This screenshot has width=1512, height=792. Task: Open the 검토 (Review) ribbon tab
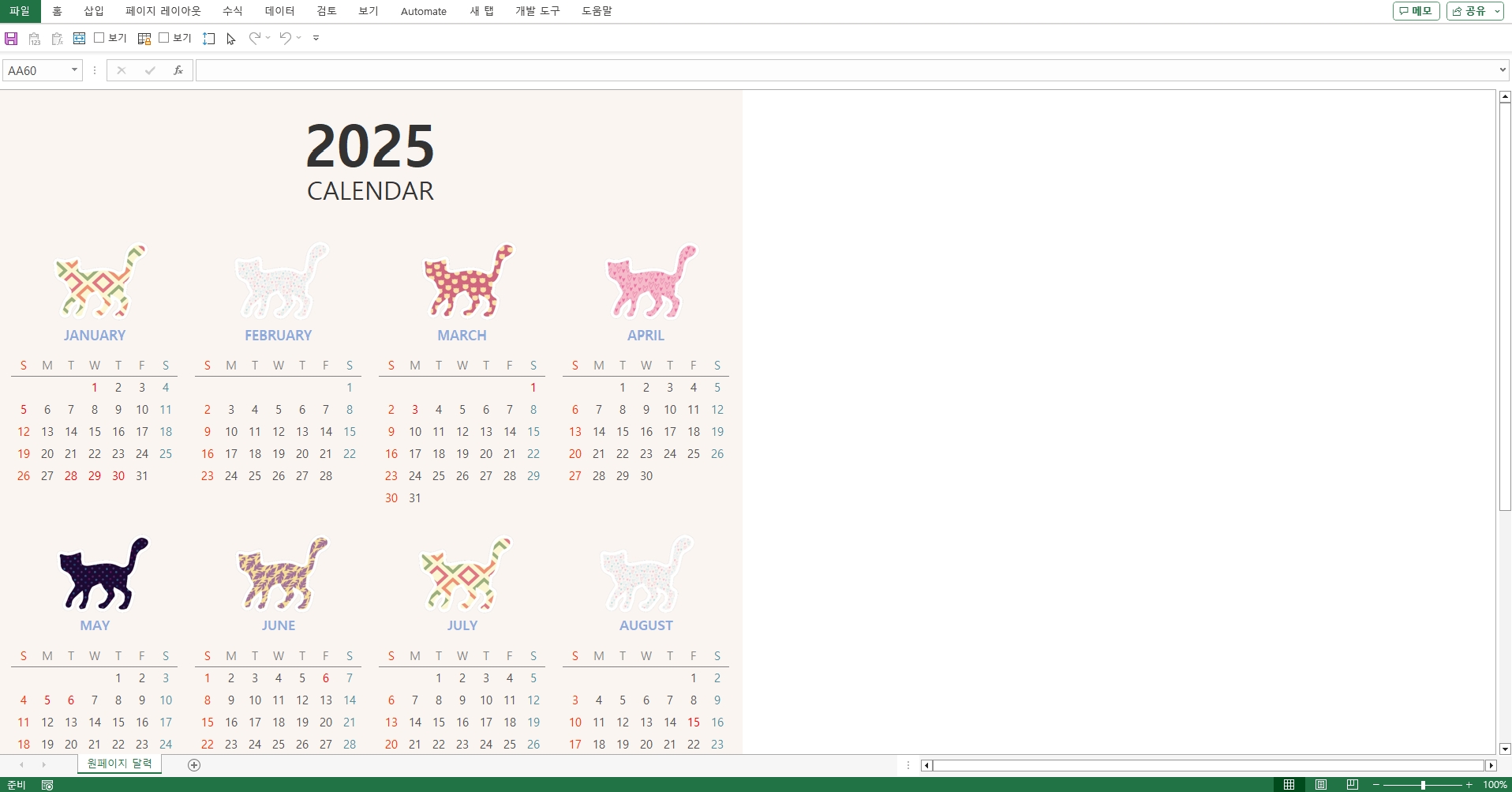tap(327, 11)
